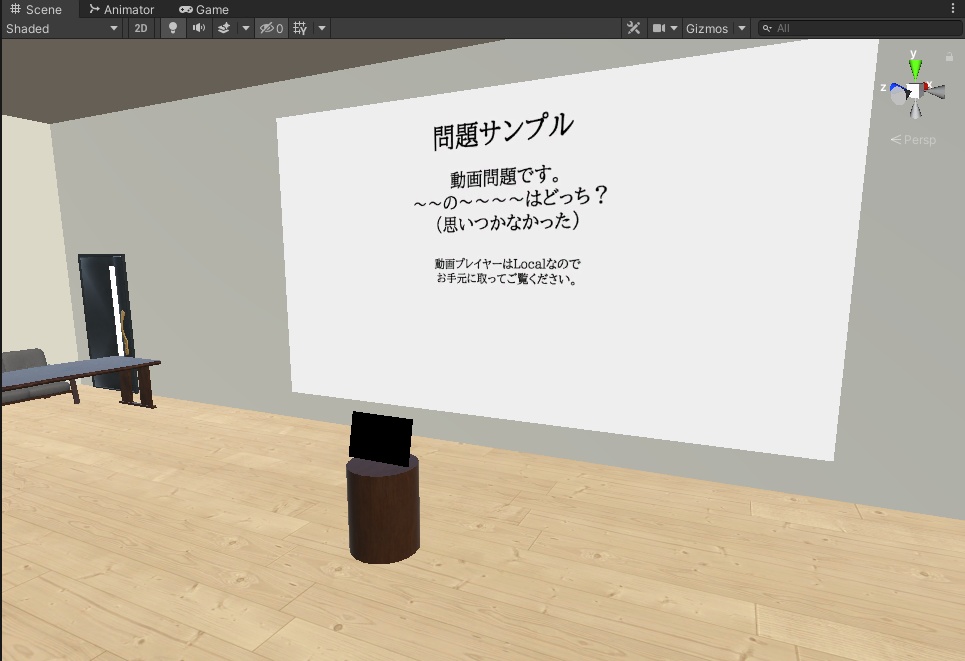The height and width of the screenshot is (661, 965).
Task: Click the scene effects icon
Action: [225, 28]
